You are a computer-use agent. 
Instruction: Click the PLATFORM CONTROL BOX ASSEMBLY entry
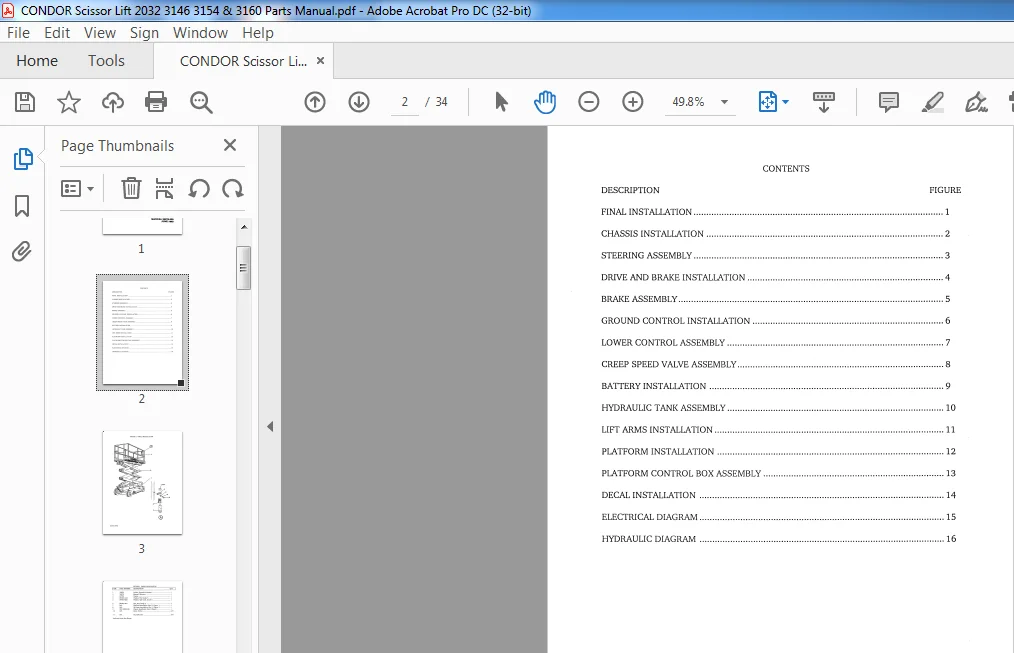tap(779, 473)
